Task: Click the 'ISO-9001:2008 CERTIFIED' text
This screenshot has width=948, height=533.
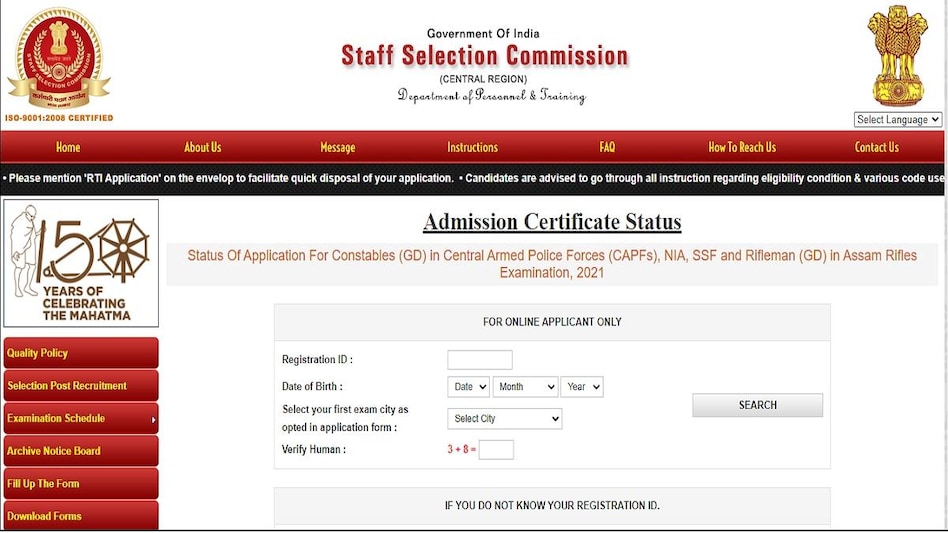Action: (59, 118)
